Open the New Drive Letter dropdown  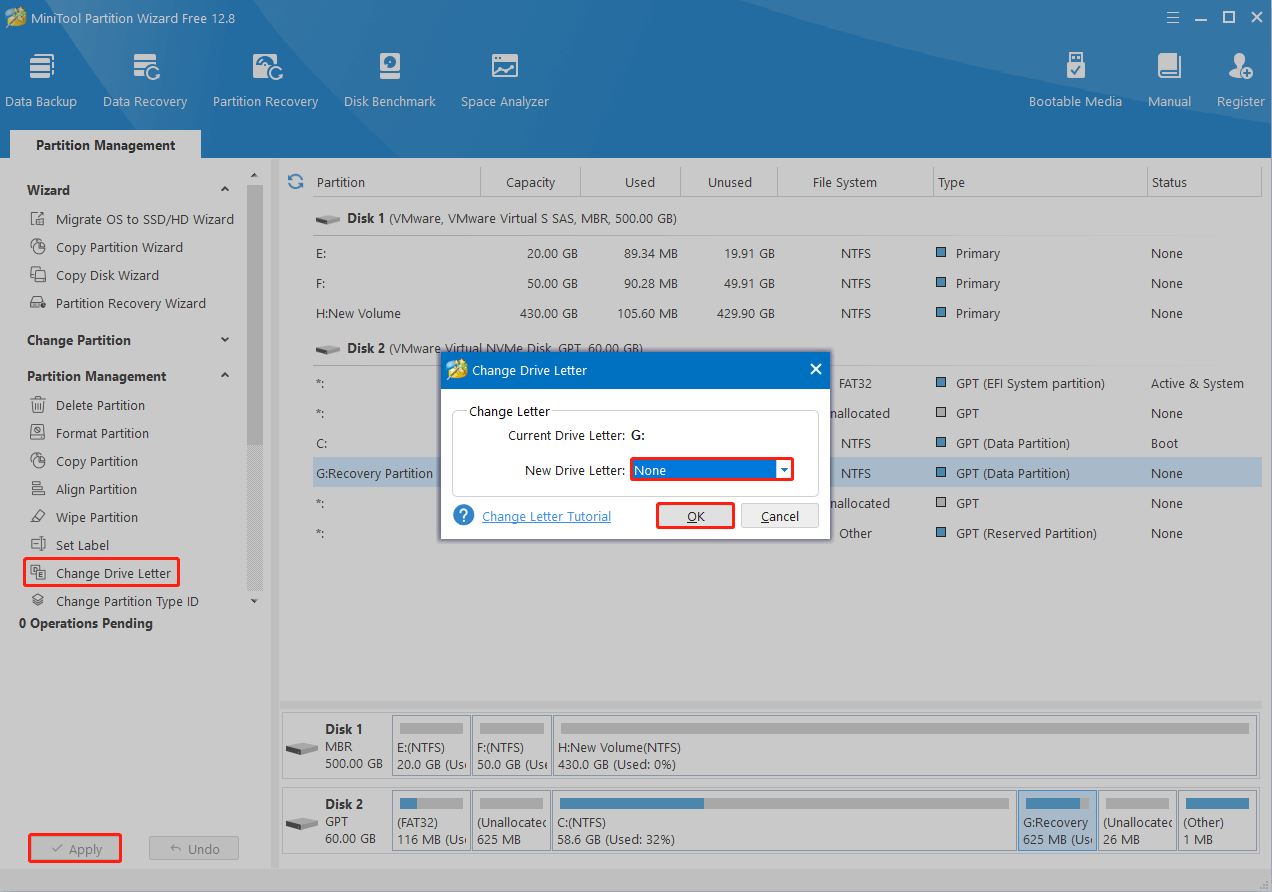click(784, 470)
